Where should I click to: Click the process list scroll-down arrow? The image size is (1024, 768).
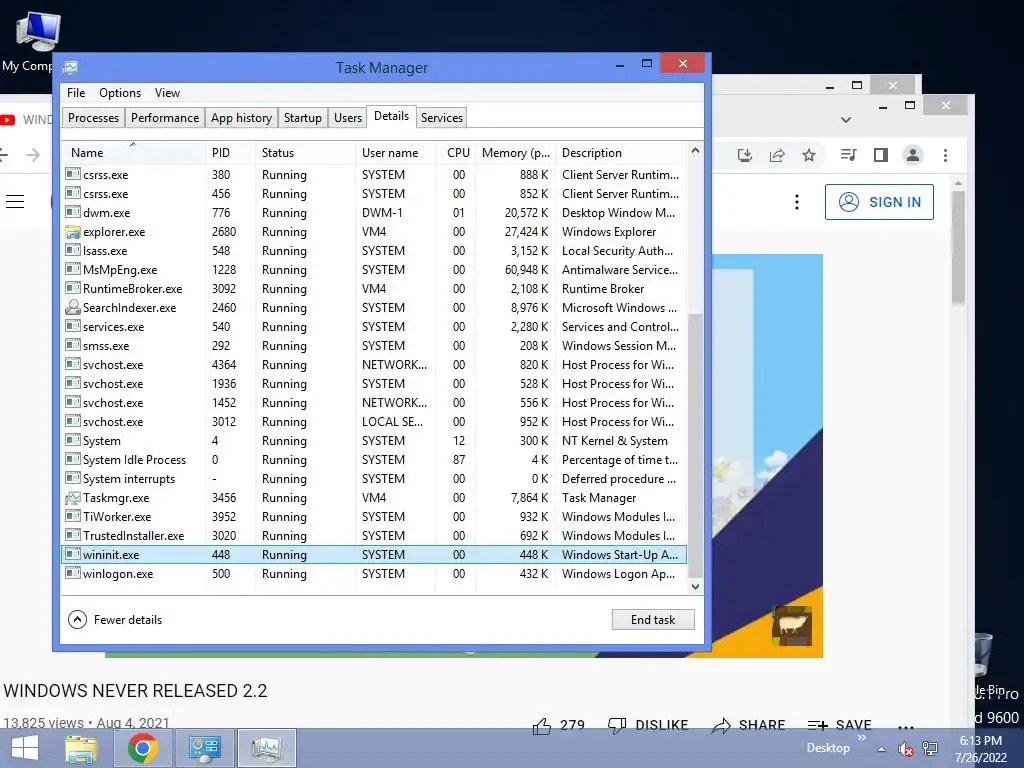pyautogui.click(x=696, y=586)
